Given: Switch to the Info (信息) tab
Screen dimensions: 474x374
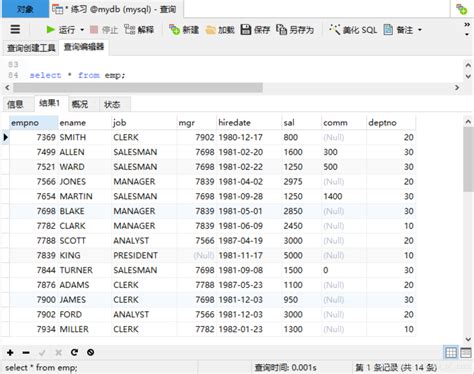Looking at the screenshot, I should [15, 104].
